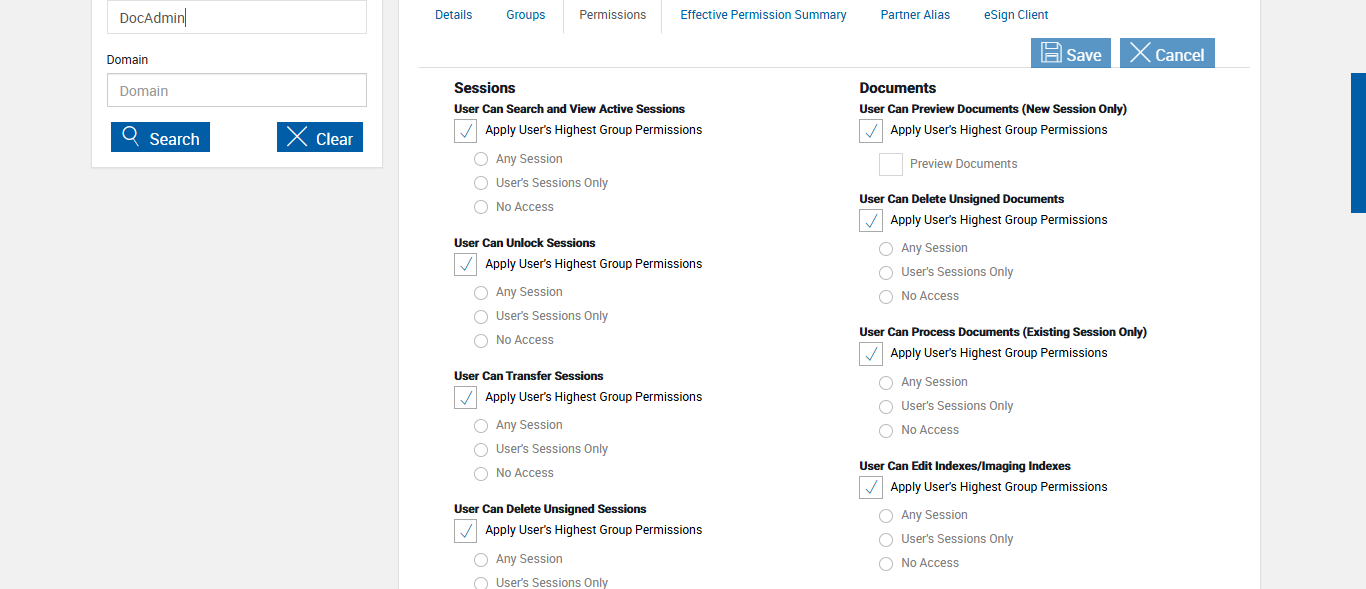
Task: Click the X icon on Cancel button
Action: click(x=1140, y=54)
